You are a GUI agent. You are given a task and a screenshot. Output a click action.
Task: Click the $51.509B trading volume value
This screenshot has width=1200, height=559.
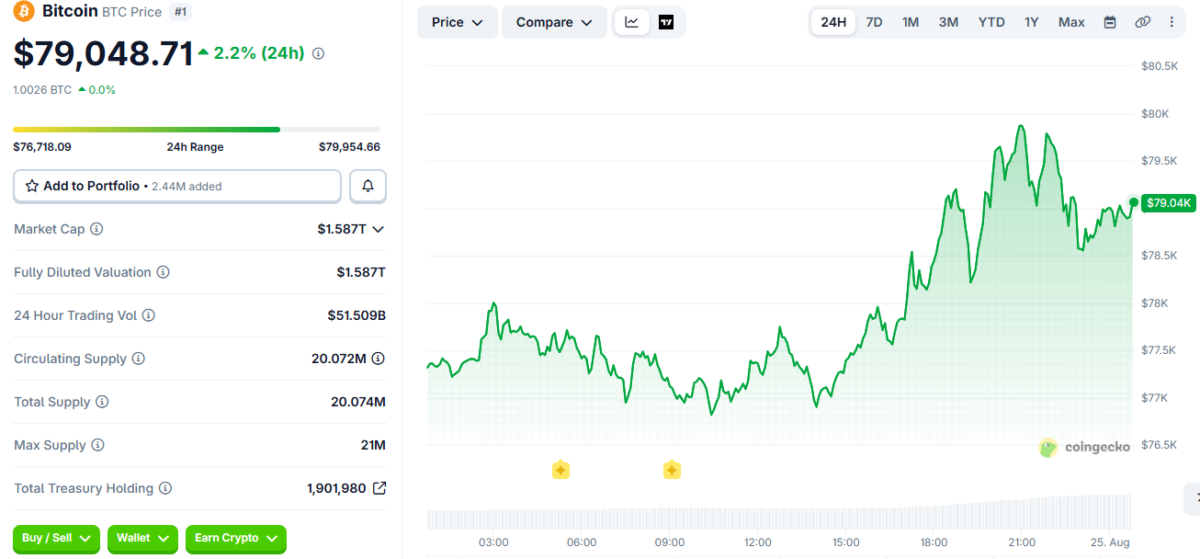(x=356, y=315)
